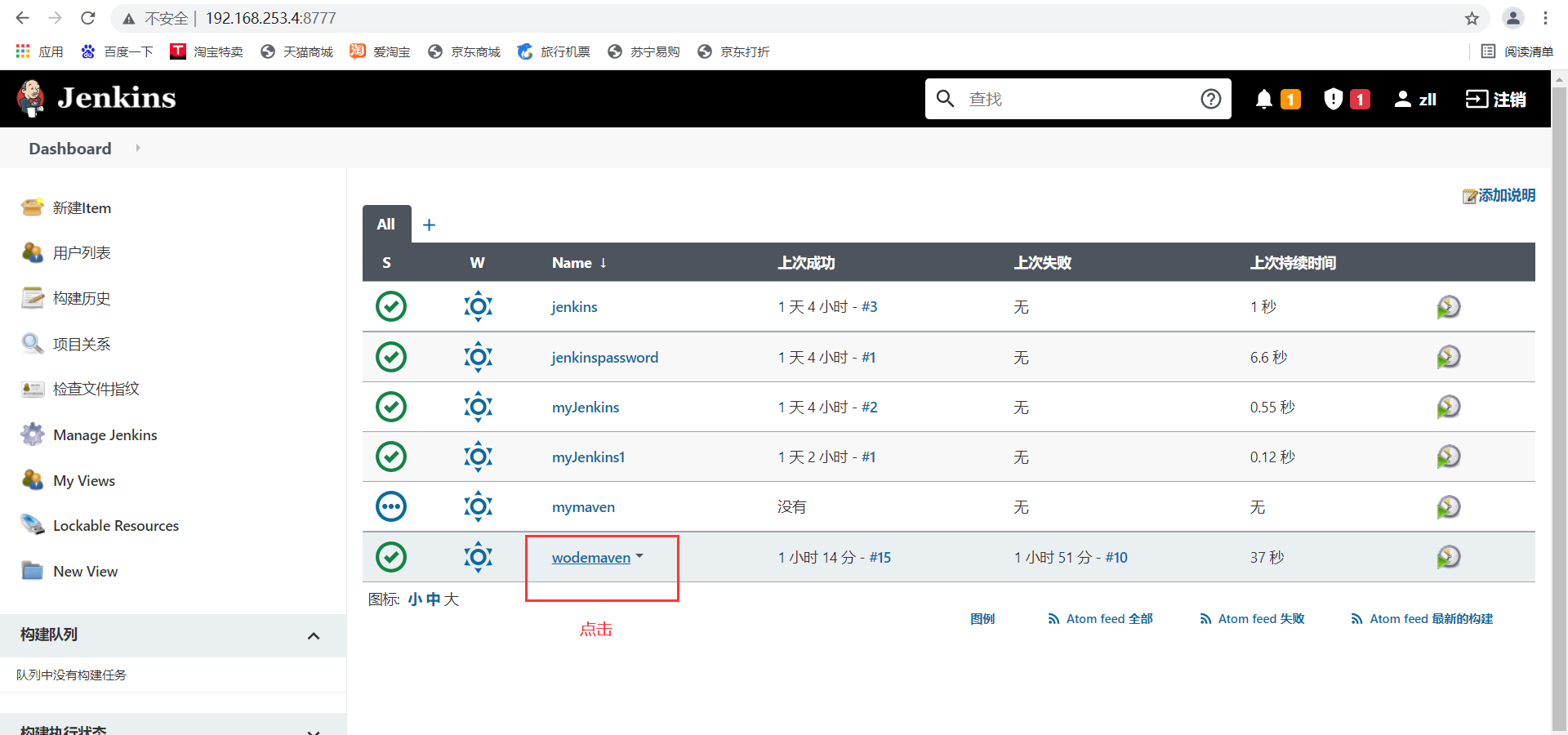Viewport: 1568px width, 735px height.
Task: Click the 添加说明 edit description link
Action: pyautogui.click(x=1499, y=195)
